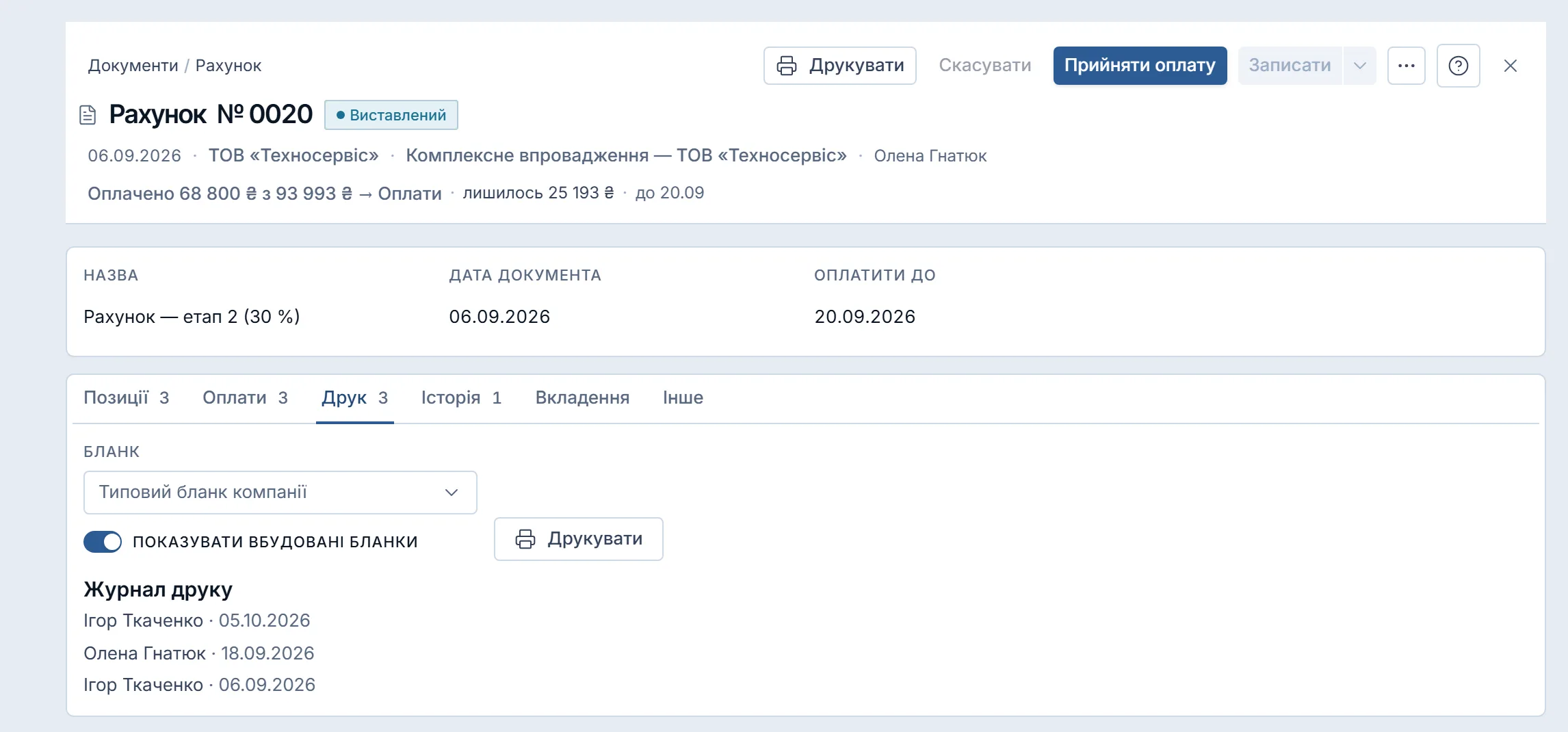Open the three-dots more actions menu
This screenshot has height=732, width=1568.
1406,66
